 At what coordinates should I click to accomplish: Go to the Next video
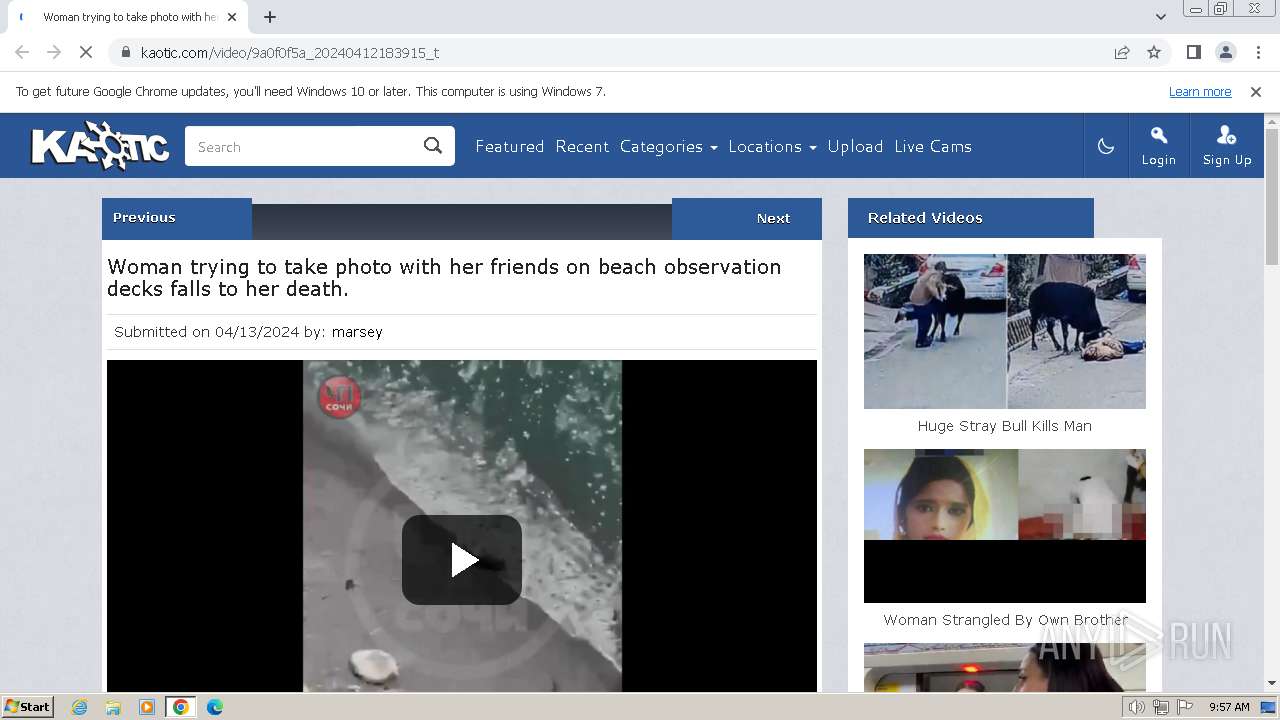(747, 218)
